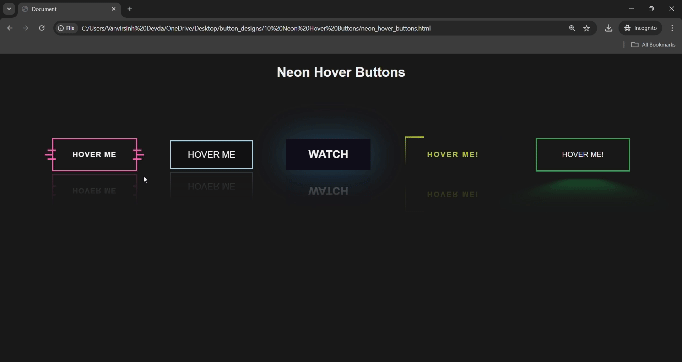Image resolution: width=682 pixels, height=362 pixels.
Task: Select the Document browser tab
Action: (70, 9)
